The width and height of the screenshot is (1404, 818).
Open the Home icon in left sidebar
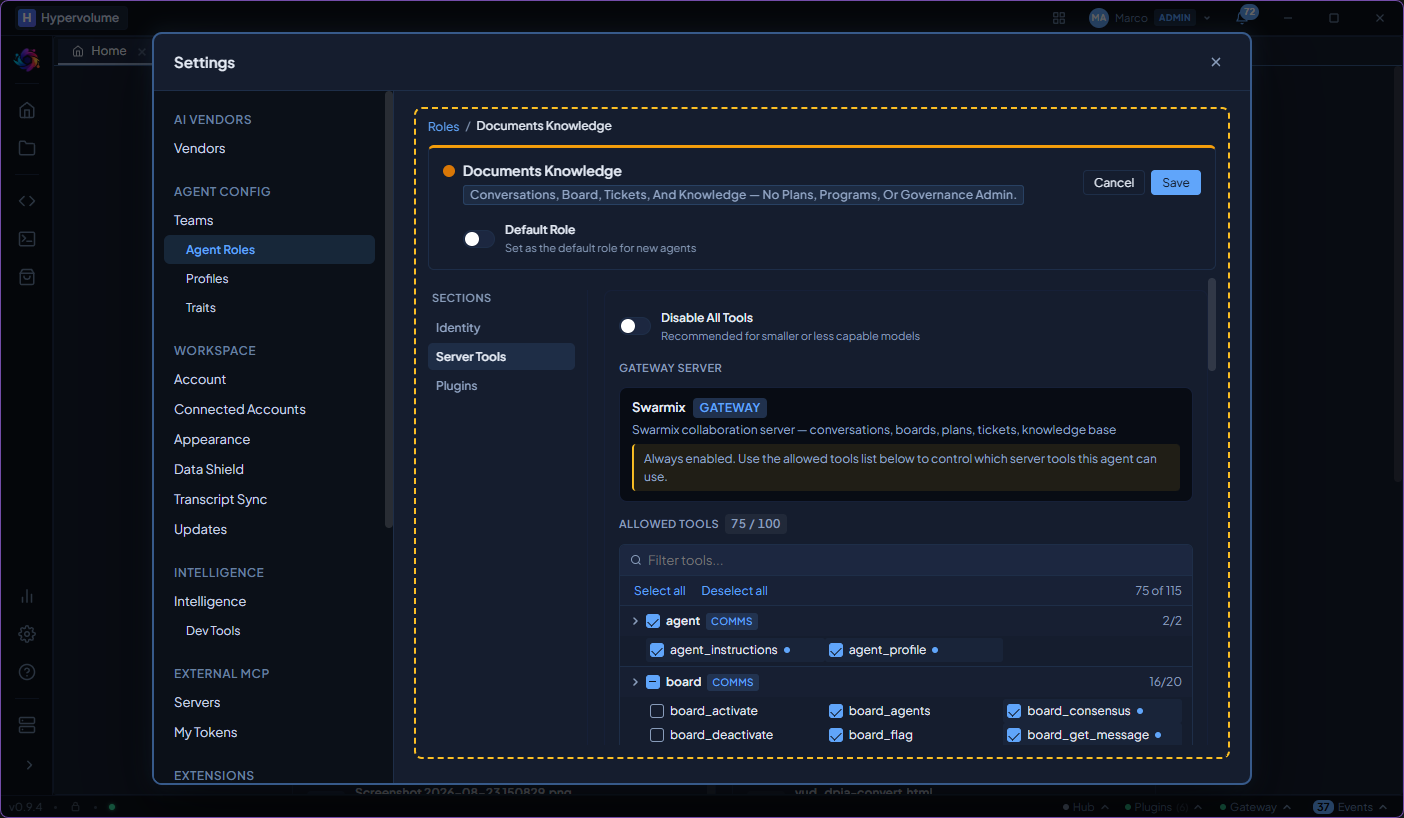[x=27, y=110]
